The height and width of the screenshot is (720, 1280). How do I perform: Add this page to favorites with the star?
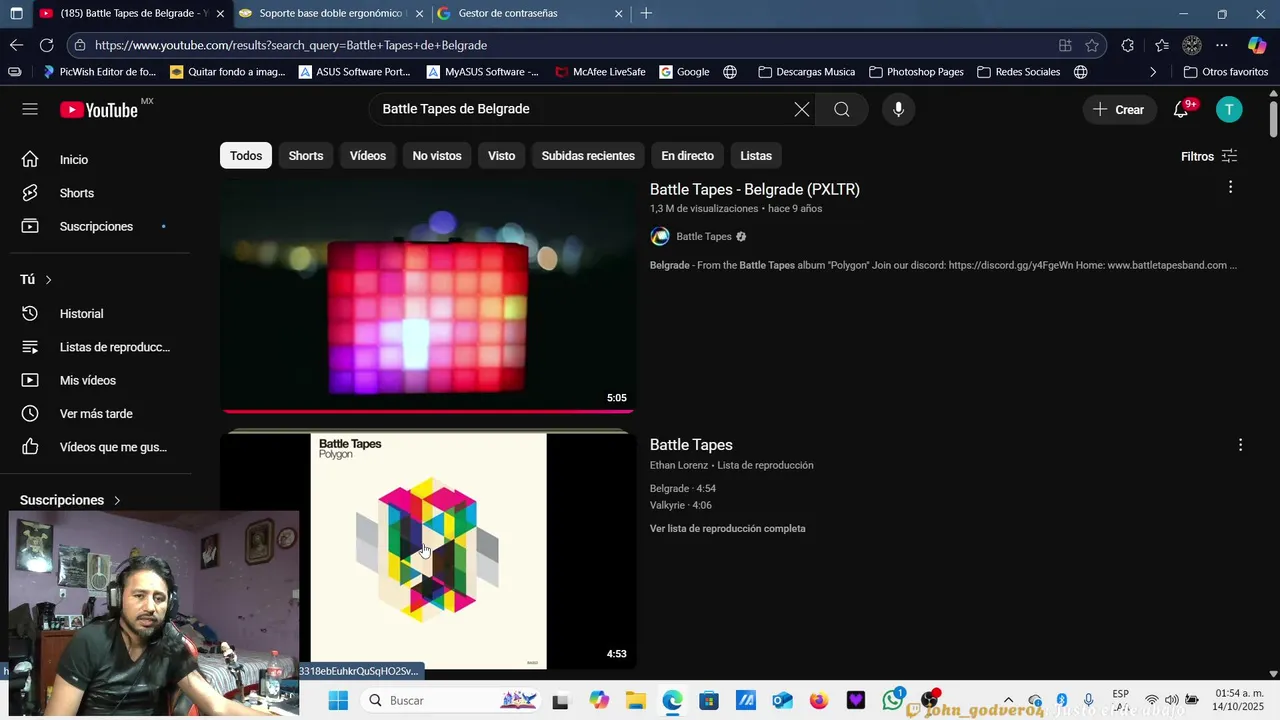tap(1092, 45)
